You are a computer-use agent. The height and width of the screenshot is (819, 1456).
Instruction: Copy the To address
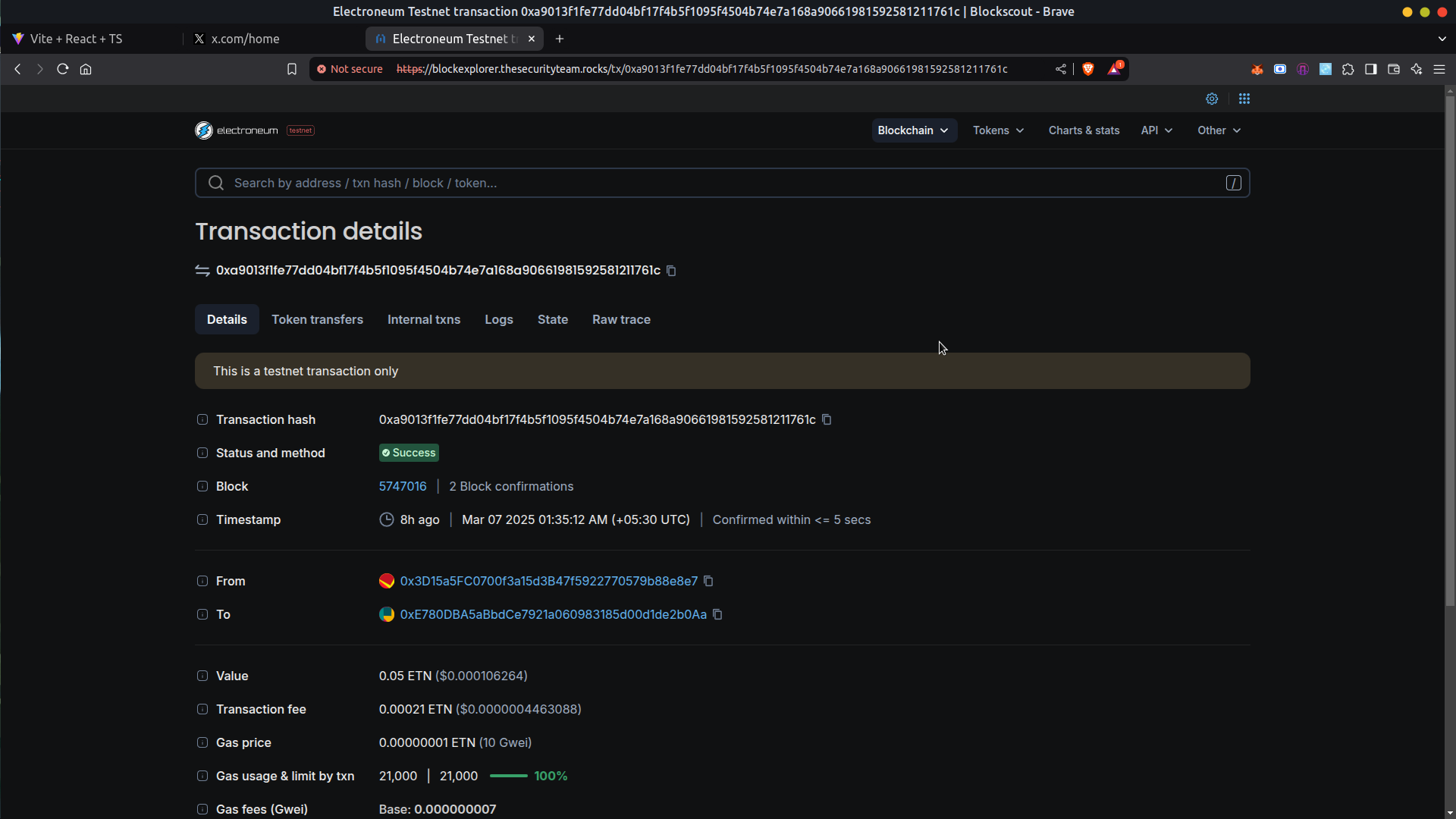[717, 614]
